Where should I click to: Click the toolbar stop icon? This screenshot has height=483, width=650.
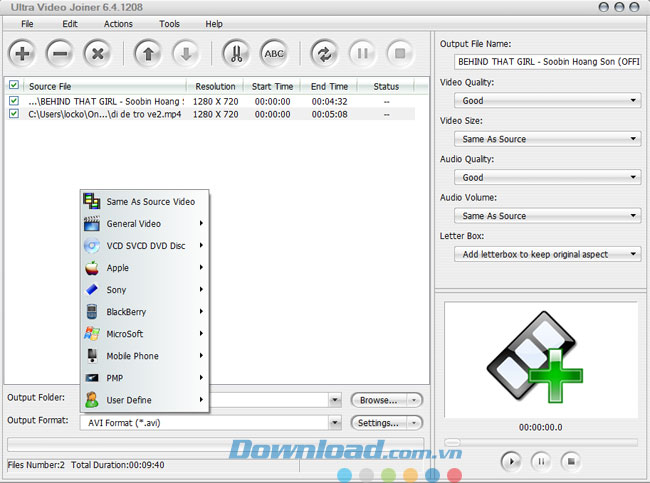400,53
